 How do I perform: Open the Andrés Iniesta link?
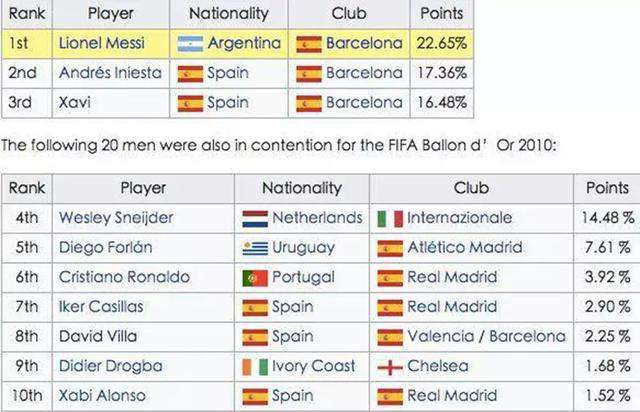coord(110,73)
